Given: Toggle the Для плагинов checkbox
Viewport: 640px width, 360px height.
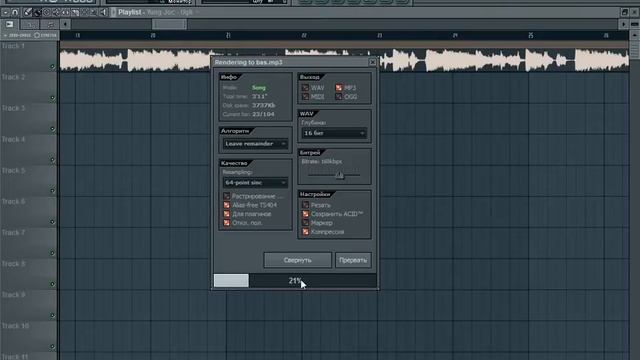Looking at the screenshot, I should [227, 214].
